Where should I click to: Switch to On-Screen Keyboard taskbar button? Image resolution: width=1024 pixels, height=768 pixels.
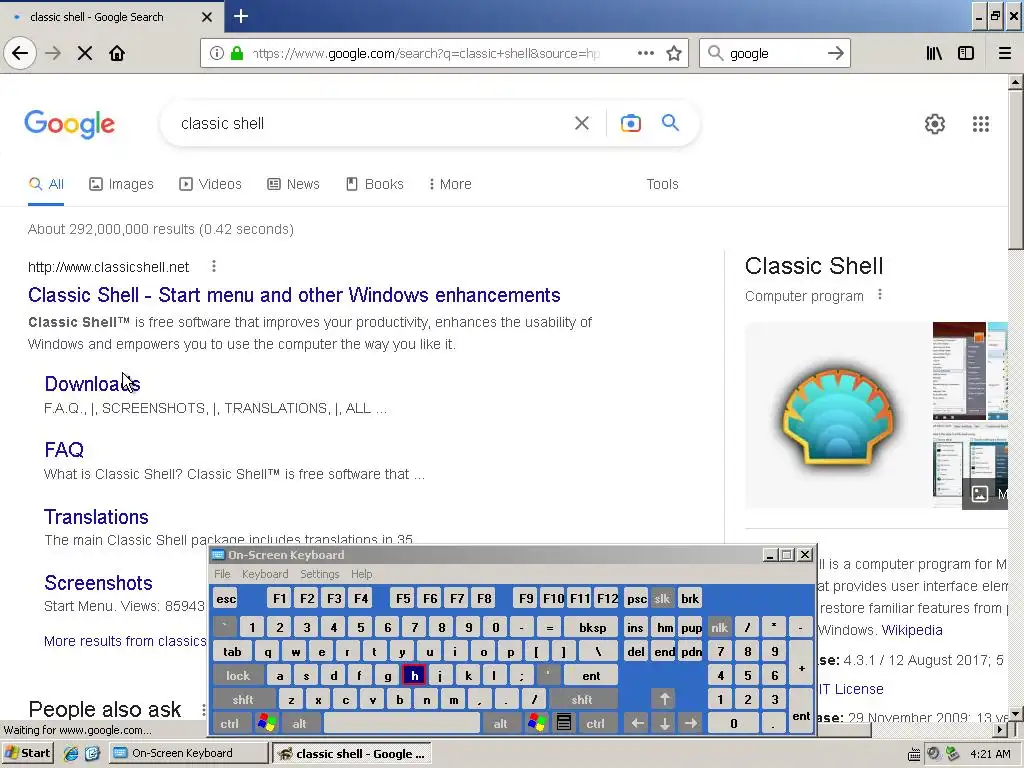click(189, 753)
